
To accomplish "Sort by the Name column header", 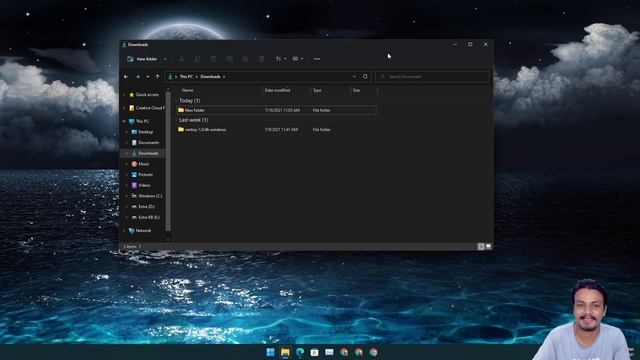I will 187,90.
